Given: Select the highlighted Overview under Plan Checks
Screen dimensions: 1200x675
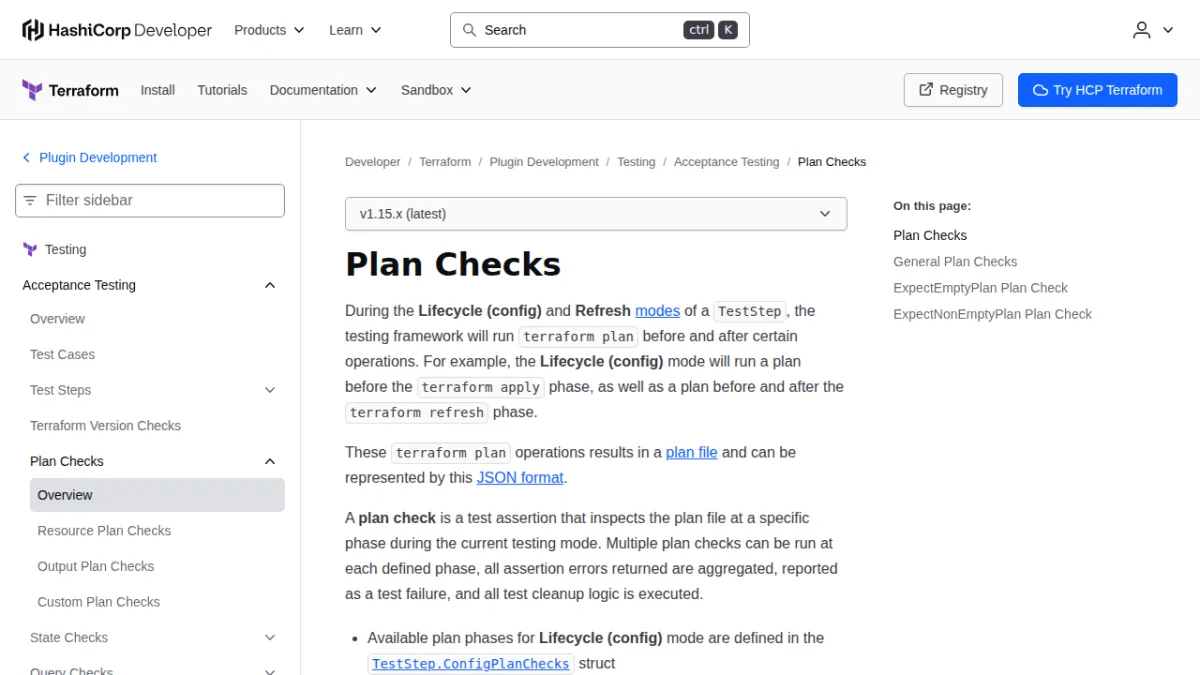Looking at the screenshot, I should 157,495.
